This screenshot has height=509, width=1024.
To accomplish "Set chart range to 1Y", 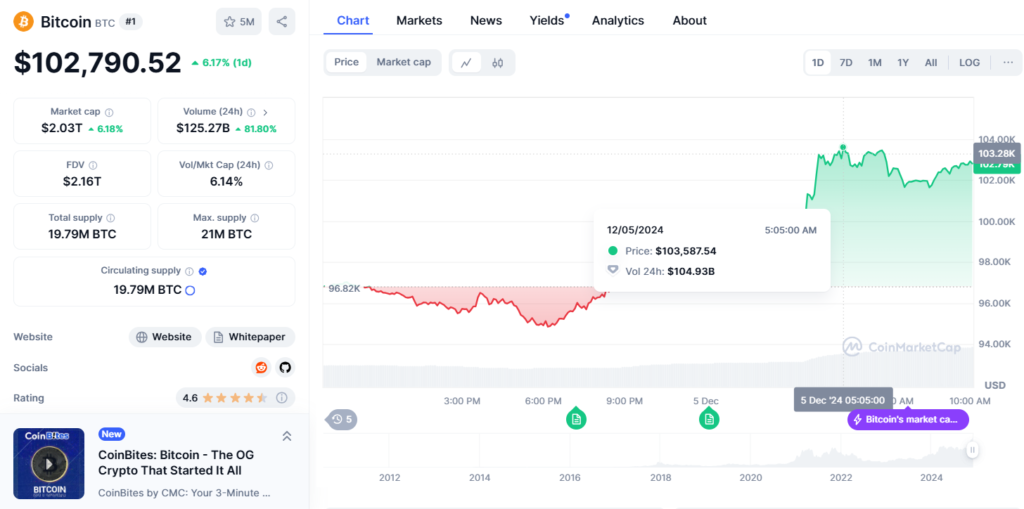I will [903, 63].
